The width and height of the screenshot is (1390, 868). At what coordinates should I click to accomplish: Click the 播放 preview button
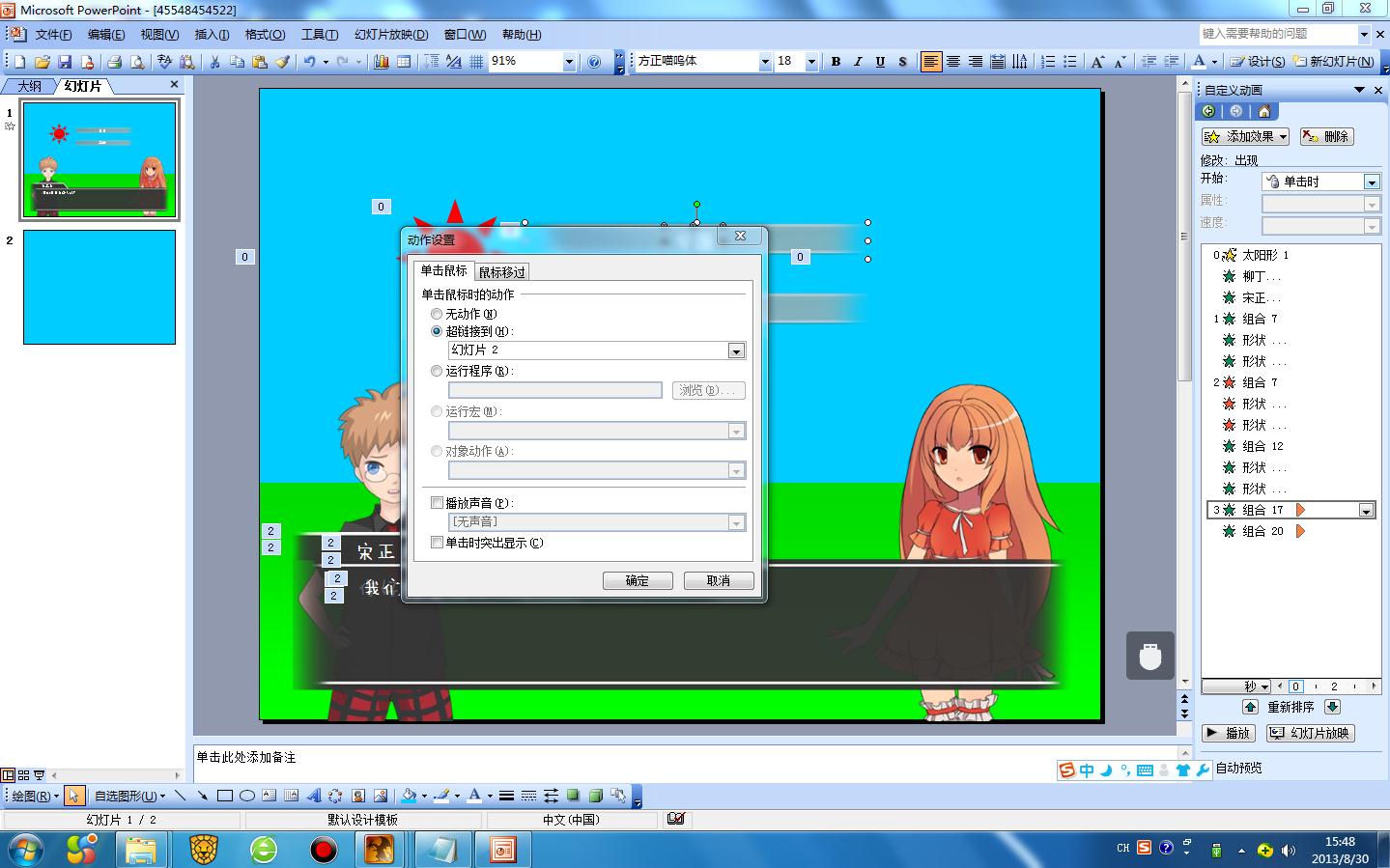coord(1229,733)
